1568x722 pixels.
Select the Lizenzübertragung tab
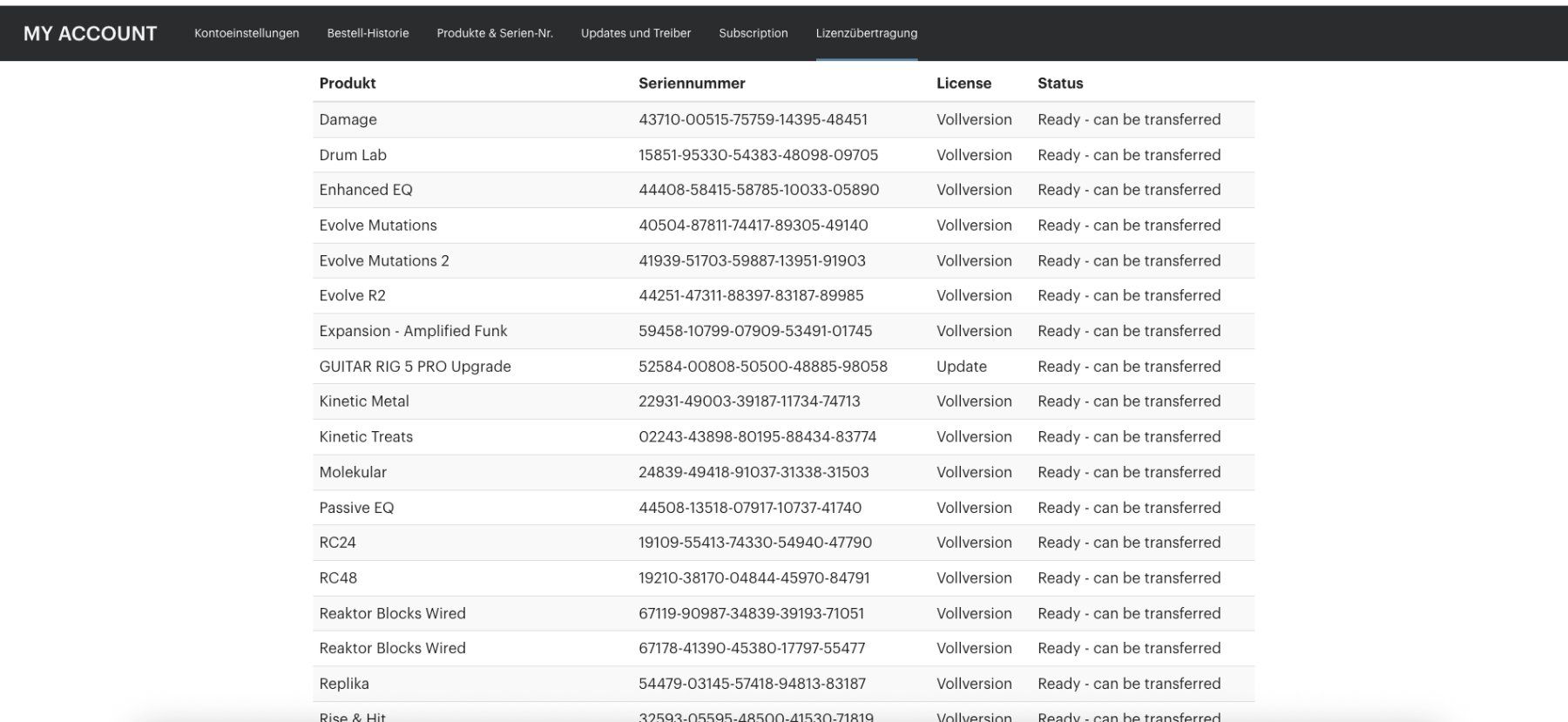pyautogui.click(x=867, y=33)
